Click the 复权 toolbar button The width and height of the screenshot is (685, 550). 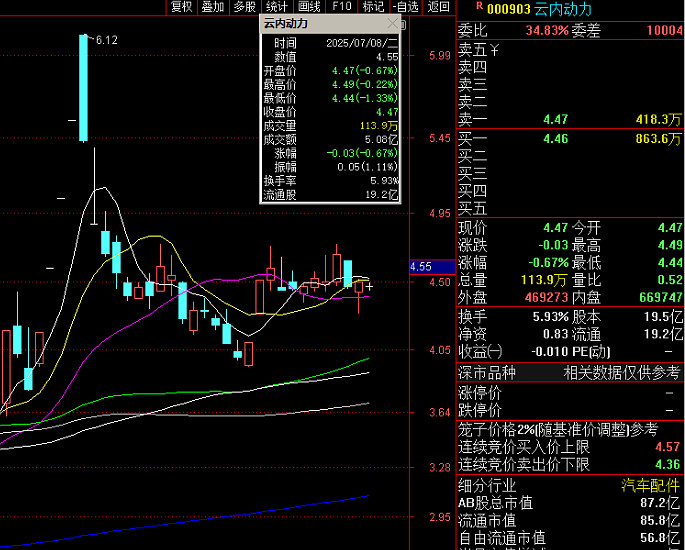pyautogui.click(x=181, y=7)
